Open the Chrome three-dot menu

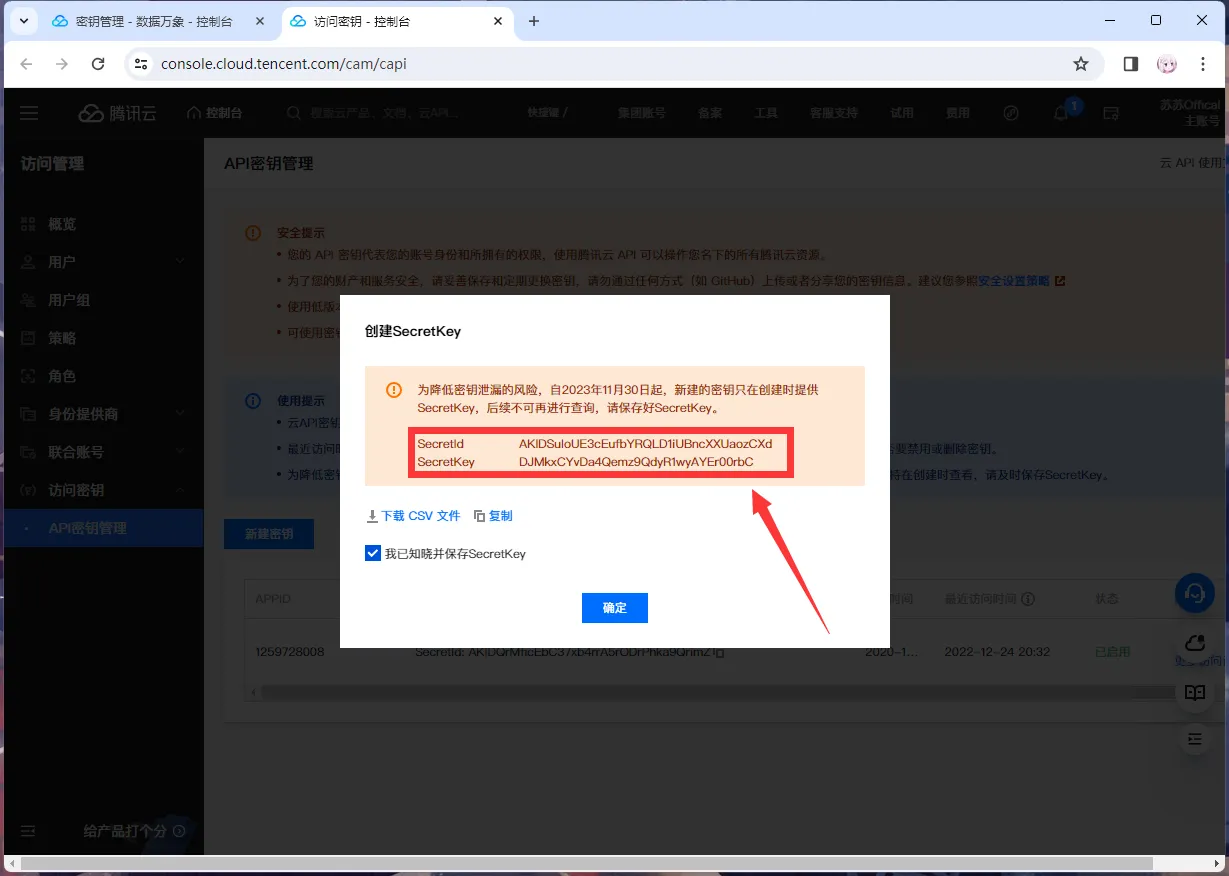[1203, 64]
